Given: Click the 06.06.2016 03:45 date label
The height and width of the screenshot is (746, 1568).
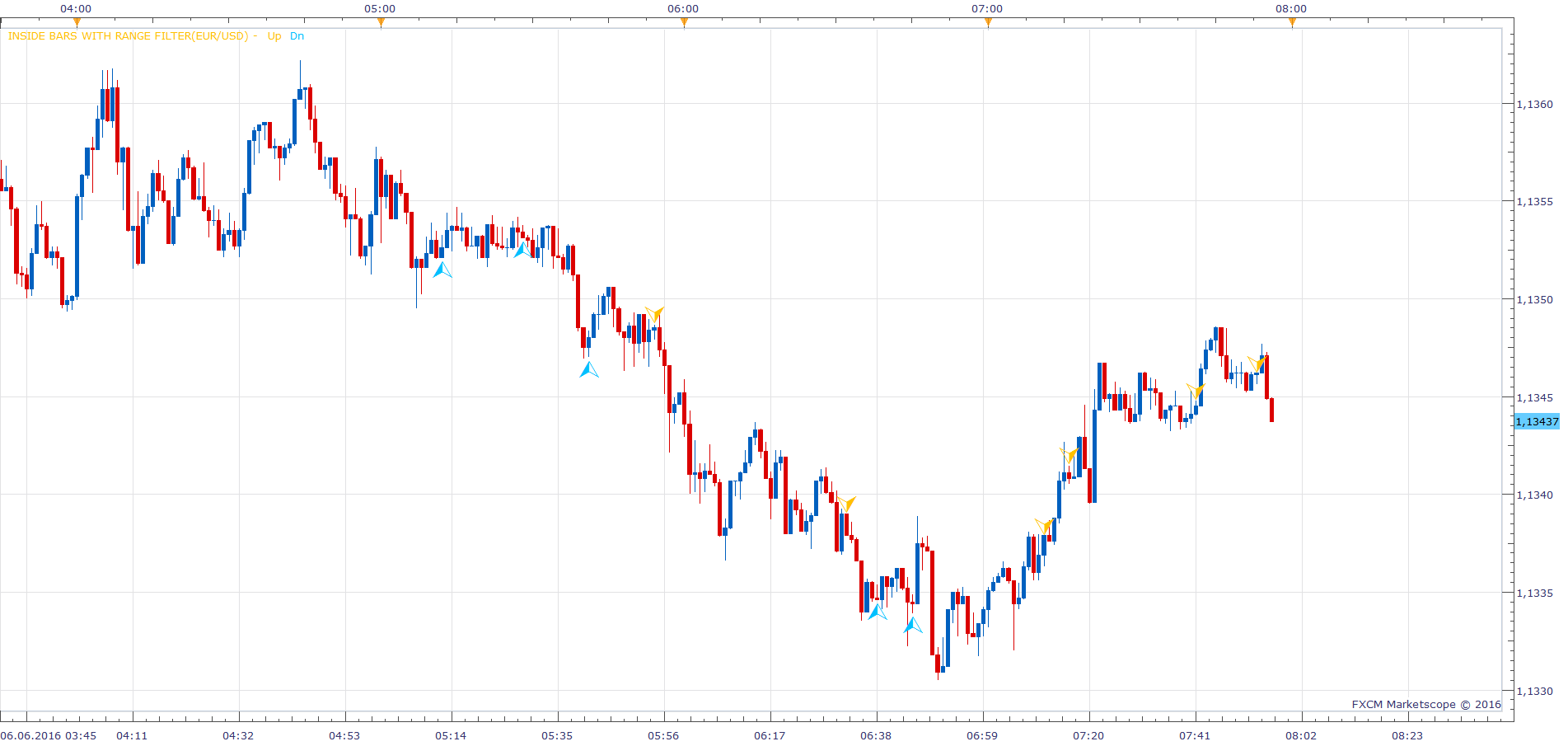Looking at the screenshot, I should [x=49, y=735].
